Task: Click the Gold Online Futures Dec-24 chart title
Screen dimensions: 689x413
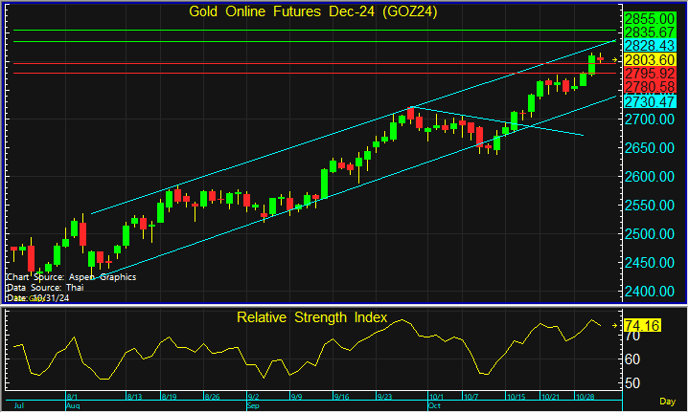Action: [x=319, y=12]
